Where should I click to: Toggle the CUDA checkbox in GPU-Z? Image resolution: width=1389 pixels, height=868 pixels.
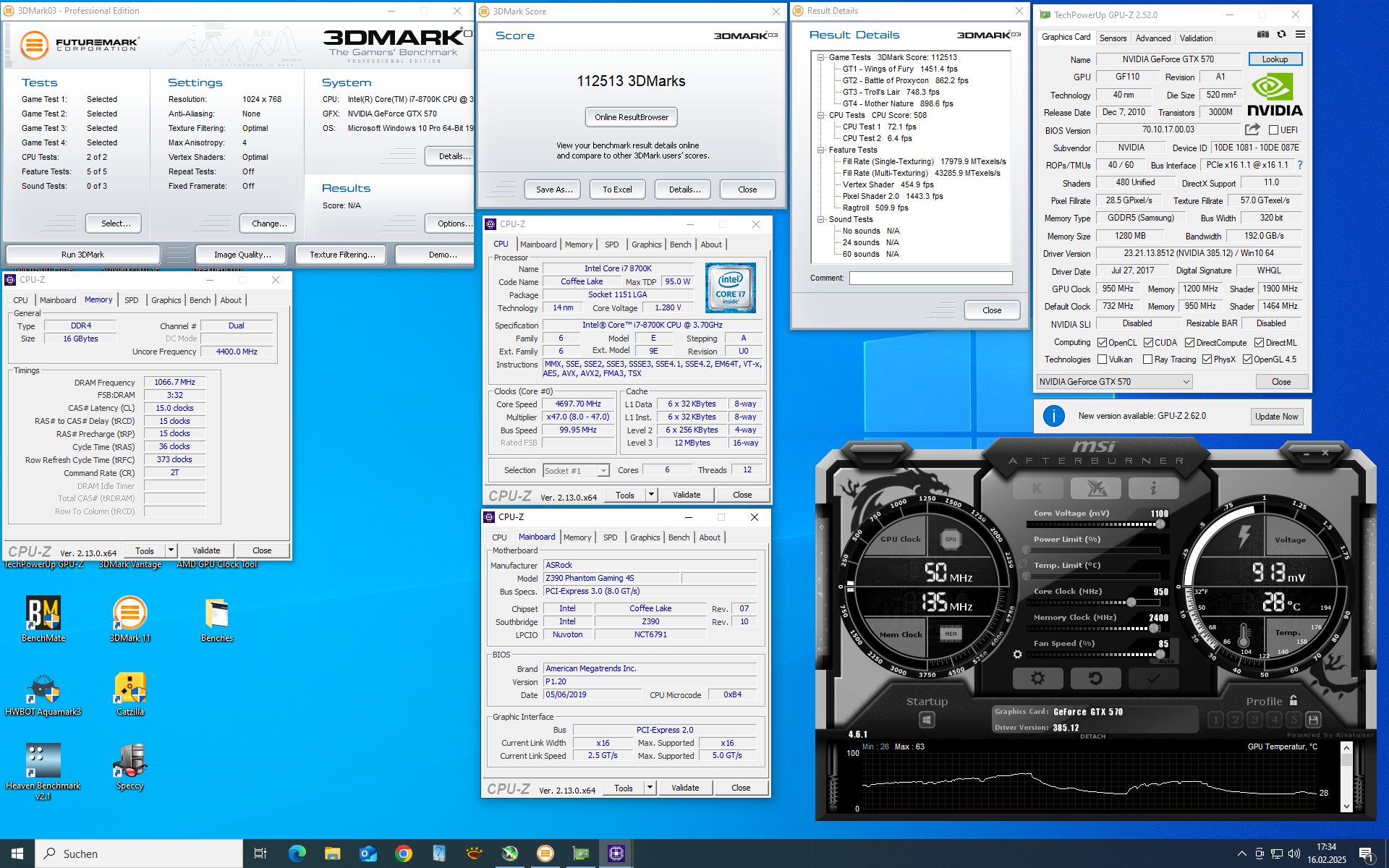pos(1148,343)
